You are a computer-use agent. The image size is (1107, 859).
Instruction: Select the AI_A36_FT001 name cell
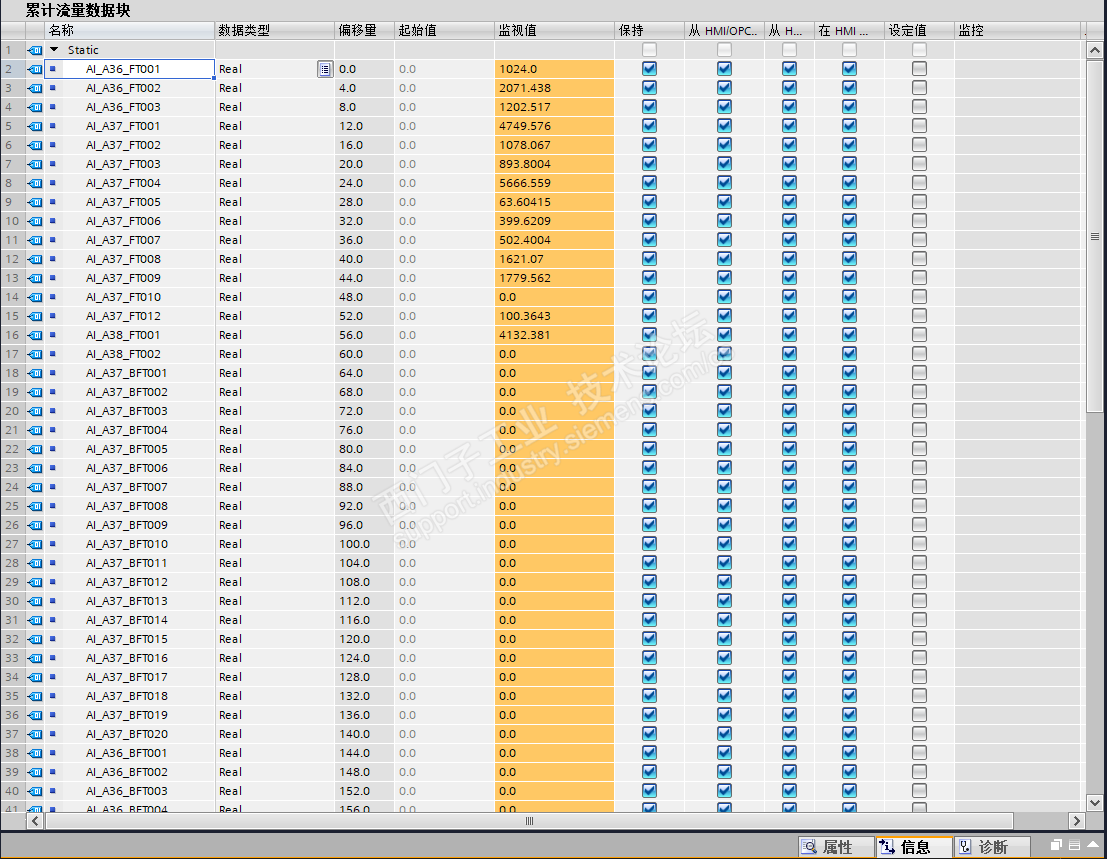[x=130, y=69]
